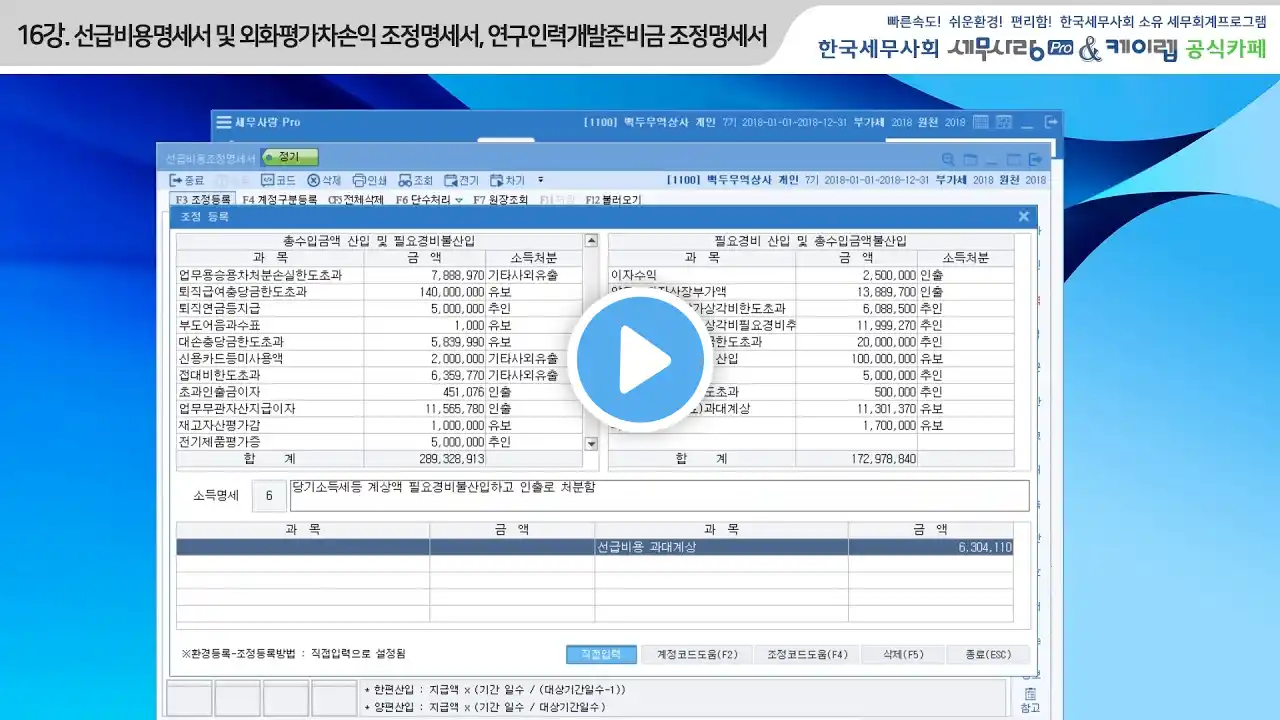Select 부도어음과수표 row

coord(379,325)
